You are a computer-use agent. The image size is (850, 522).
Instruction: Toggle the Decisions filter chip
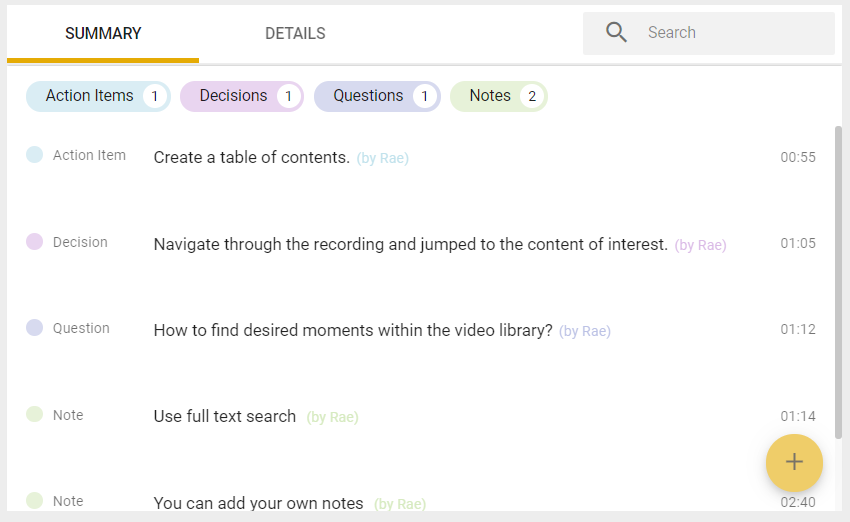click(242, 96)
